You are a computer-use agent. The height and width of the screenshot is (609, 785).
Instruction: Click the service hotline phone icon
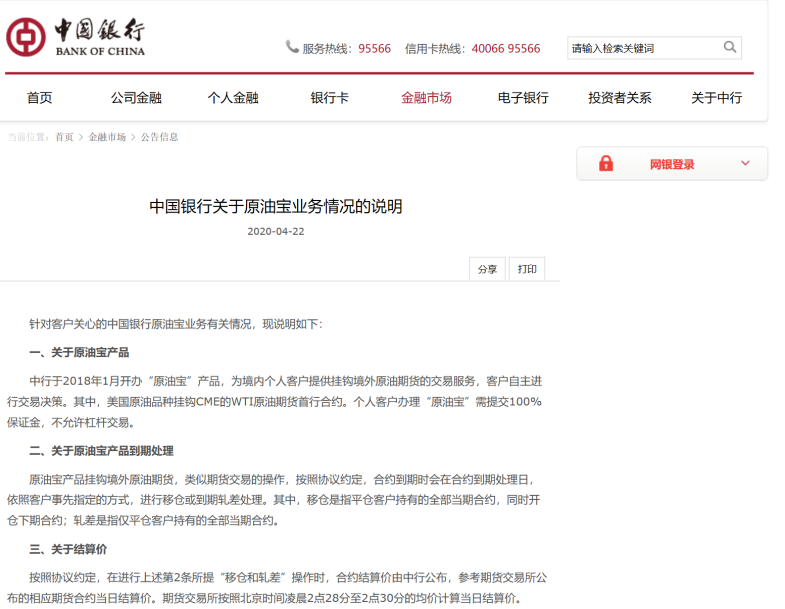tap(292, 47)
